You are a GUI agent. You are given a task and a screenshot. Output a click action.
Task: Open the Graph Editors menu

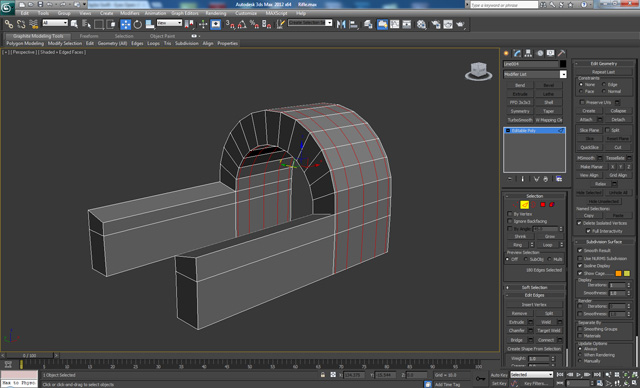(x=185, y=13)
